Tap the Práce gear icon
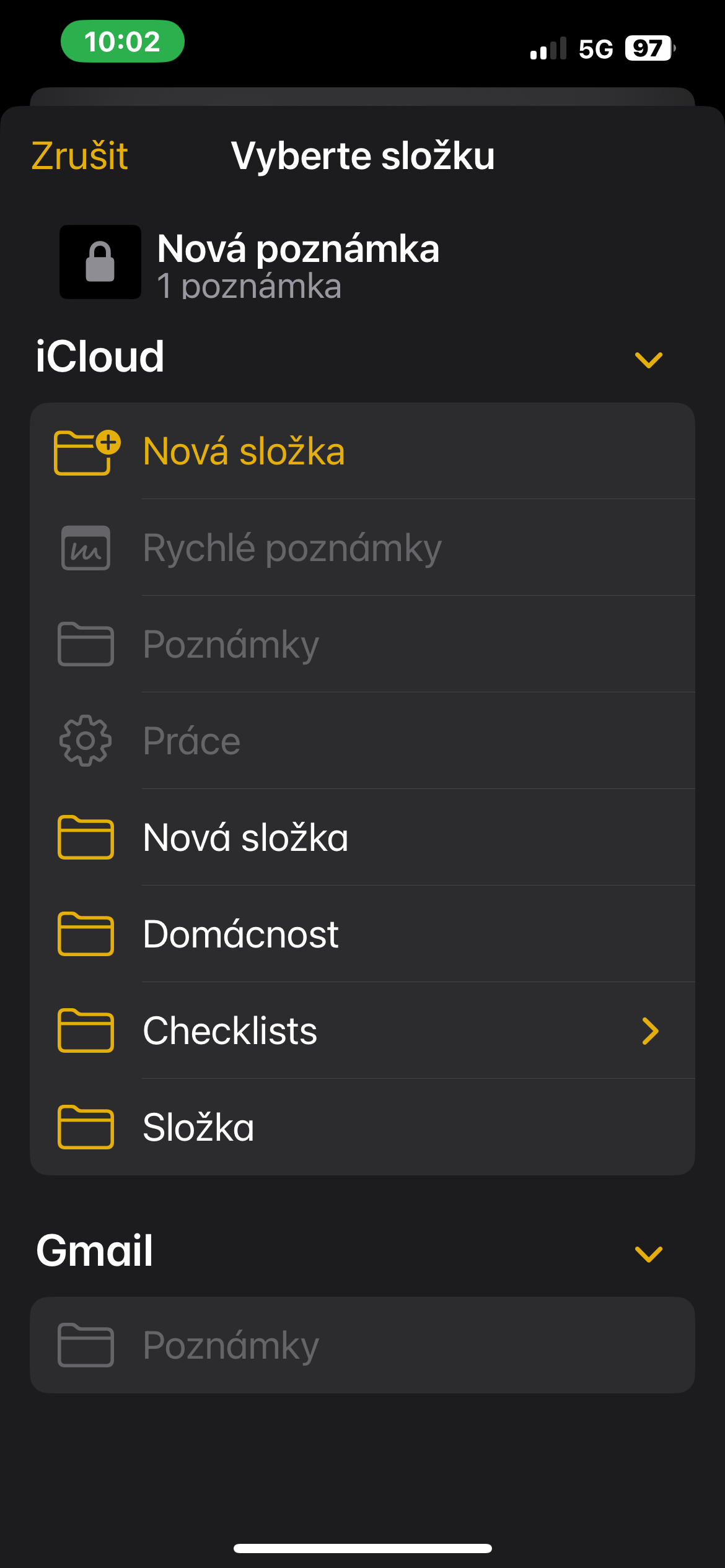 [86, 741]
